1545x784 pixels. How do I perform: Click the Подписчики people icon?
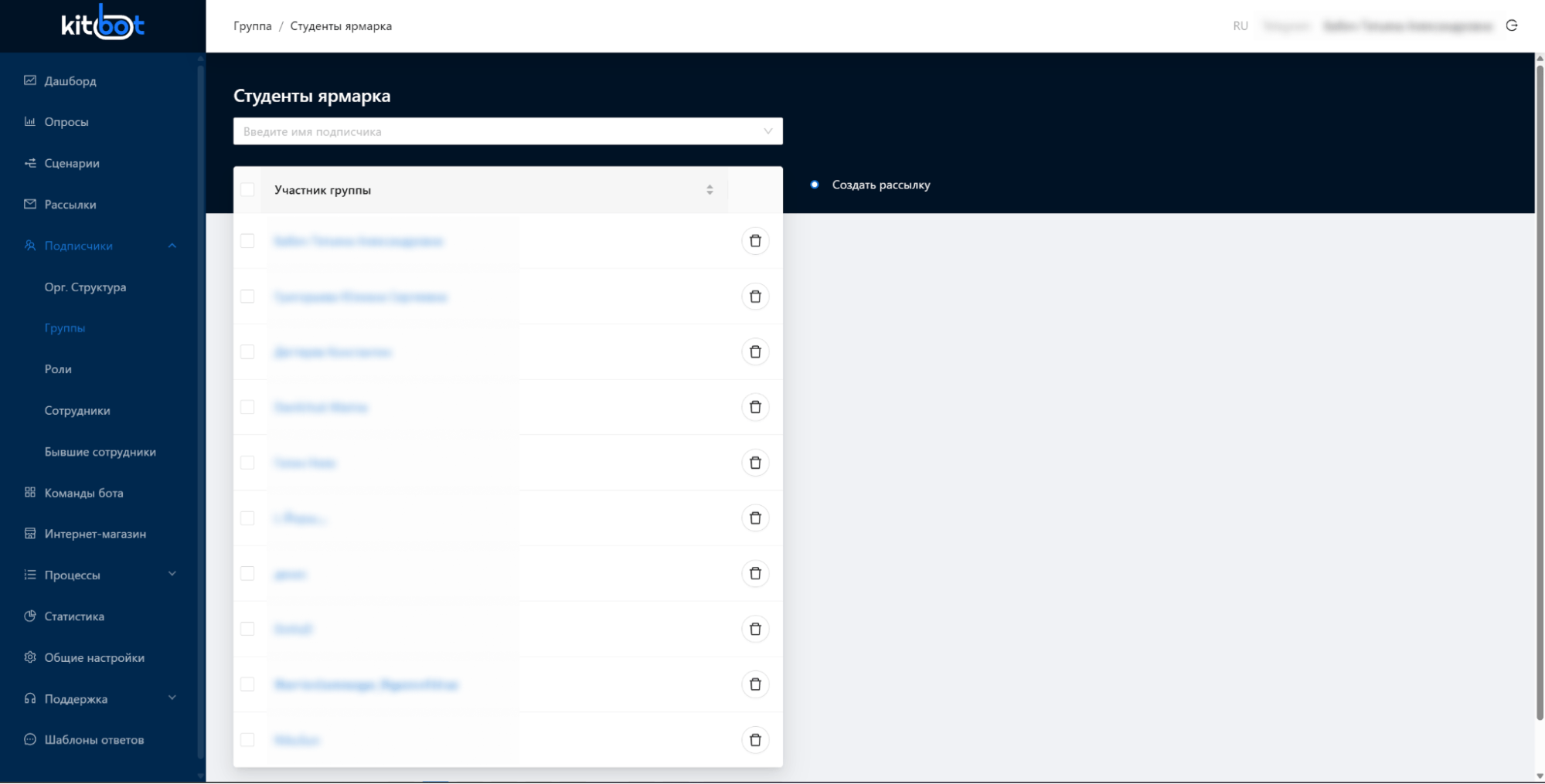pos(30,246)
